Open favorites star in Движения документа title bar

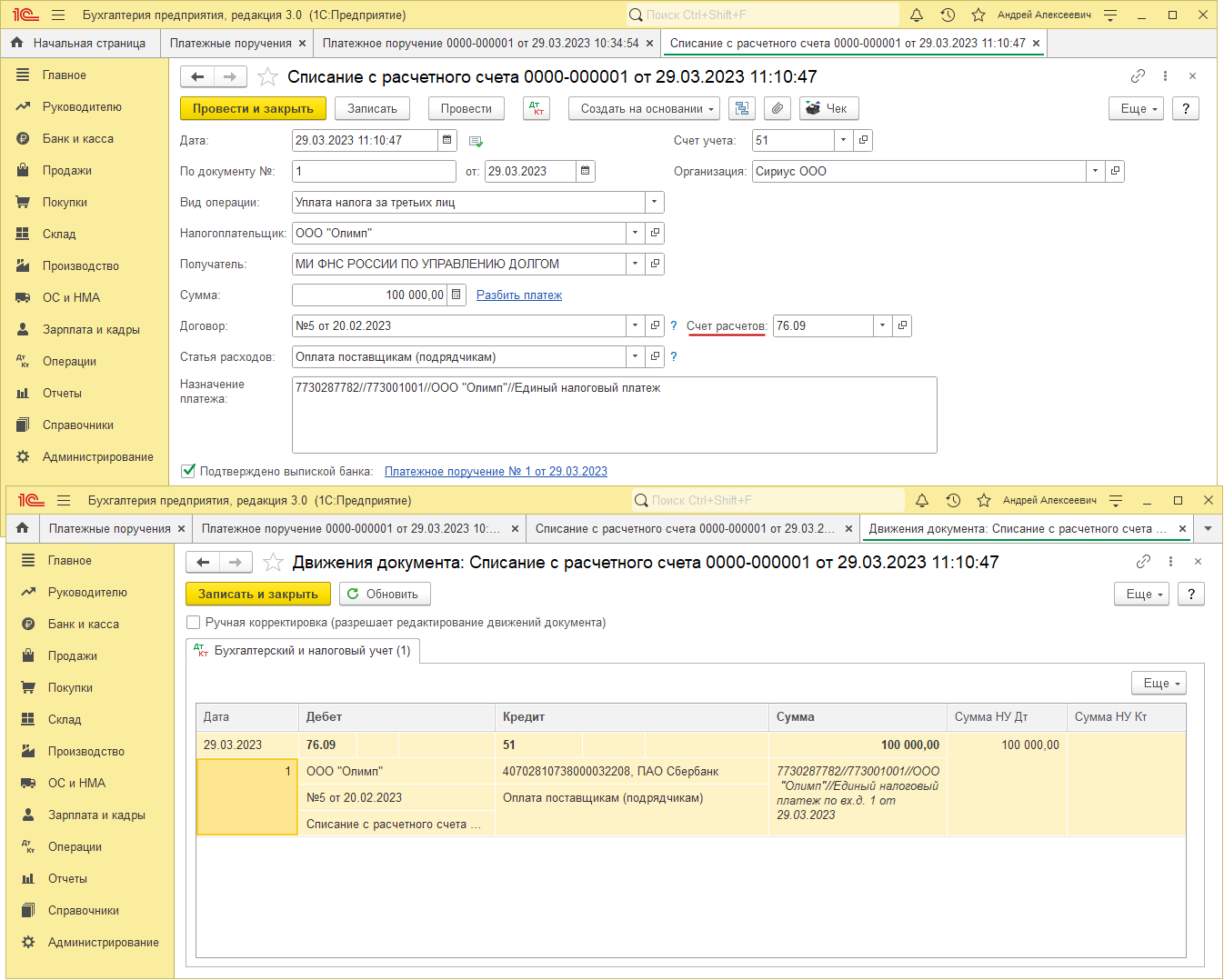coord(984,500)
